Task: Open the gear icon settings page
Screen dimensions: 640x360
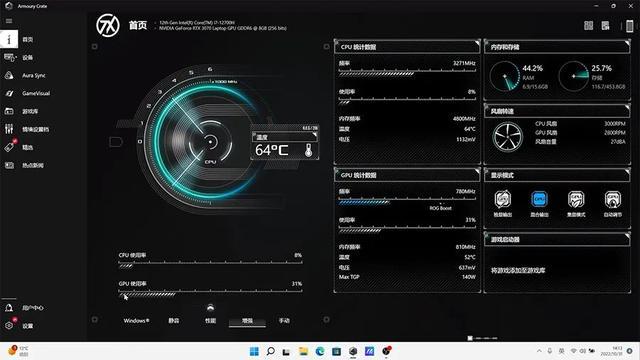Action: tap(9, 326)
